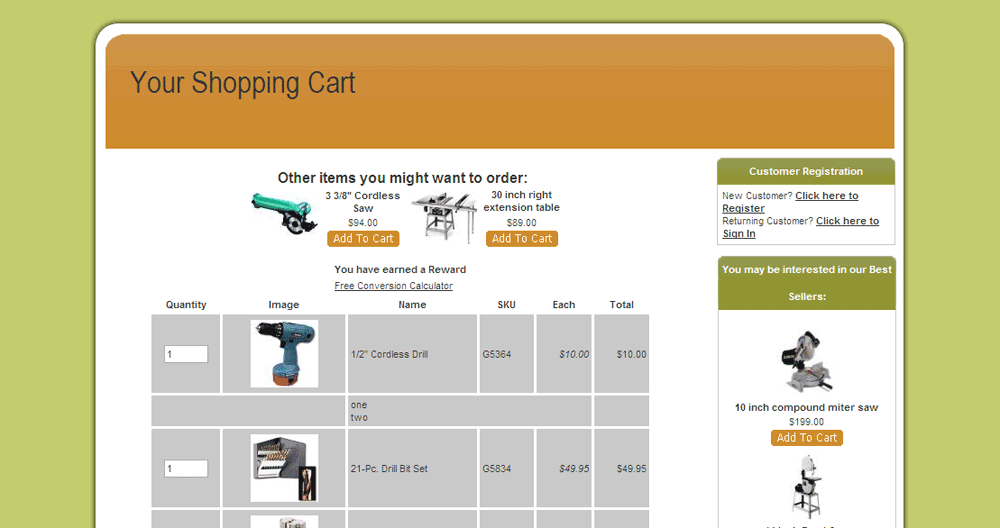The width and height of the screenshot is (1000, 528).
Task: Click the 10 inch compound miter saw image
Action: (x=806, y=360)
